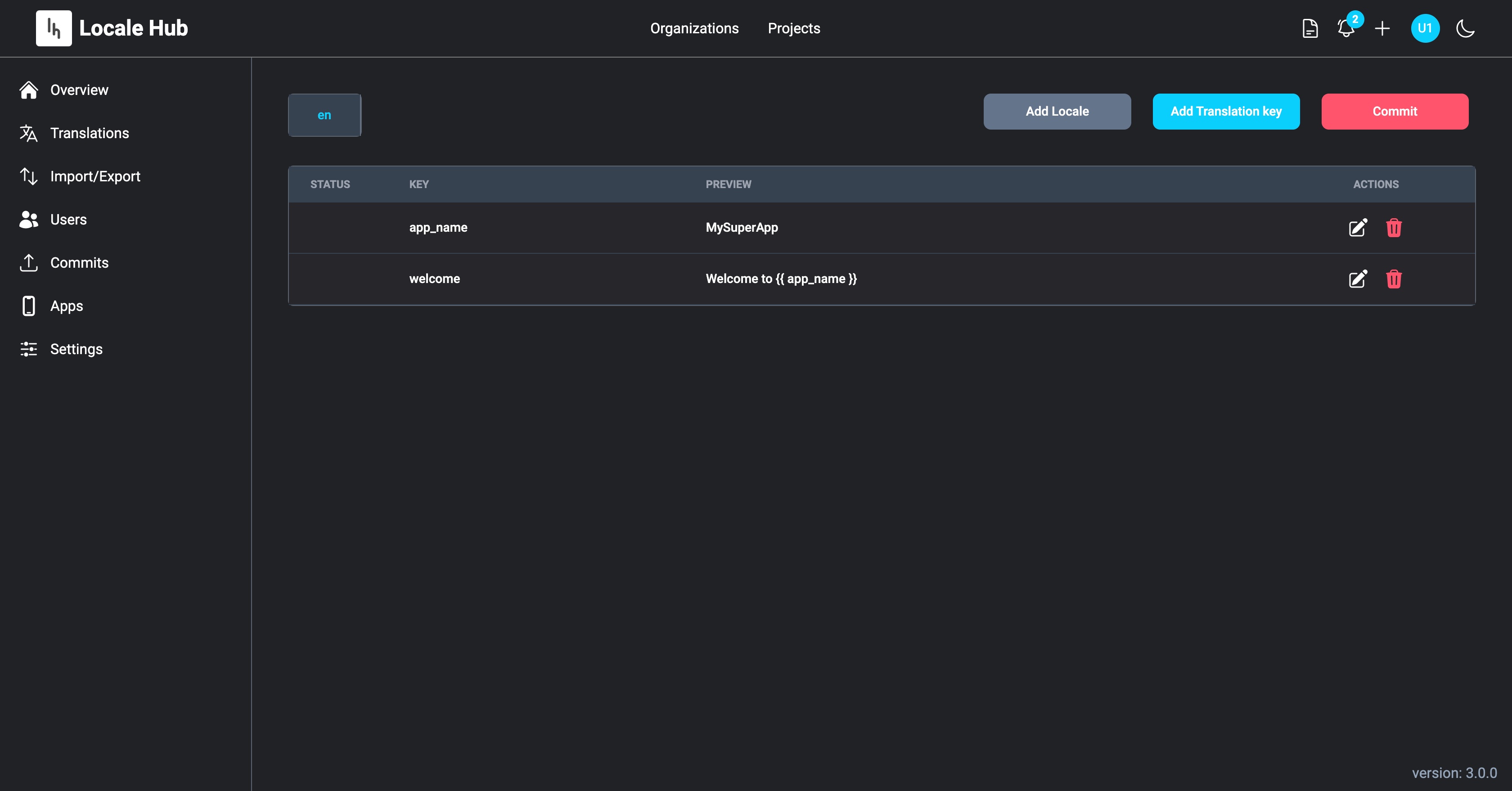
Task: Click the Apps phone icon in sidebar
Action: coord(28,306)
